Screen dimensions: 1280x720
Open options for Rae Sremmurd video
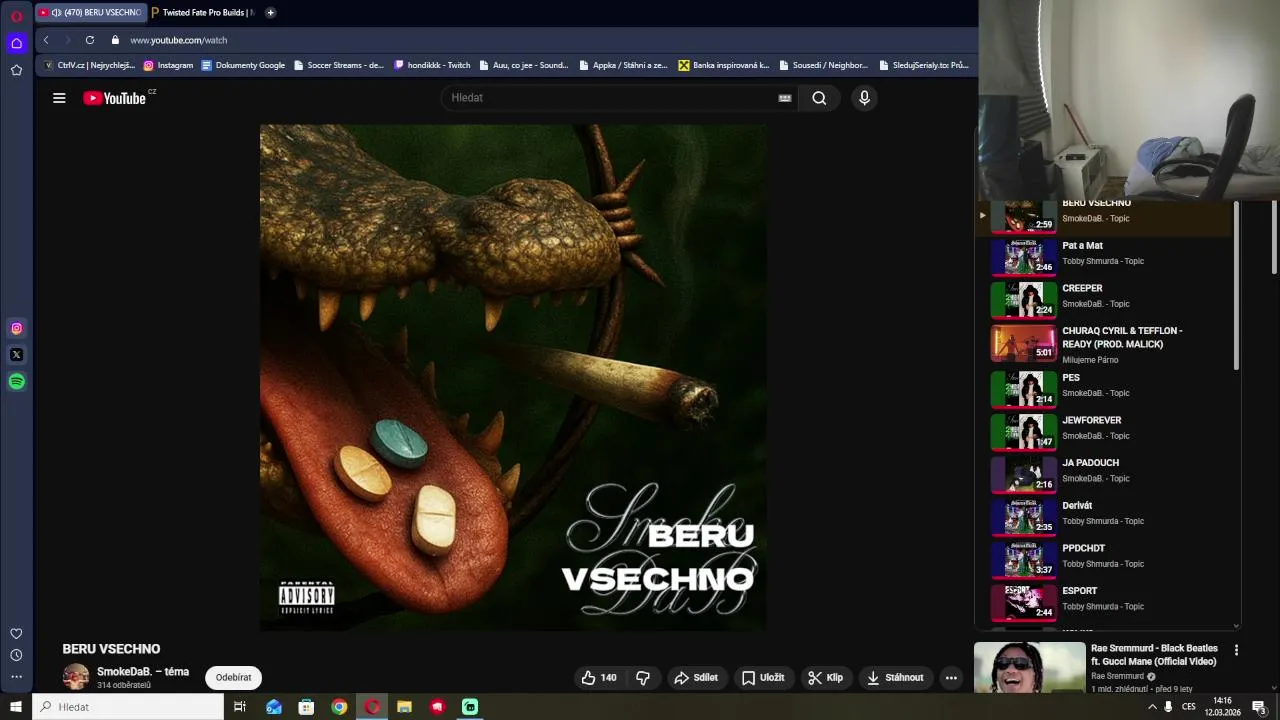click(1236, 650)
